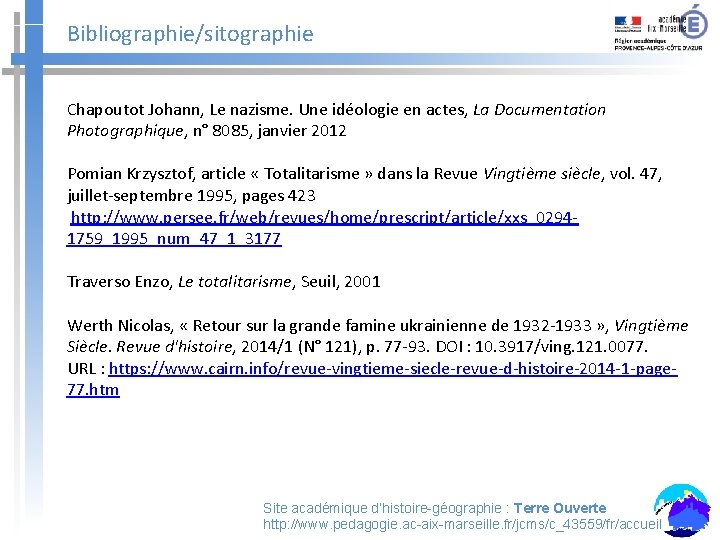Select the 'Bibliographie/sitographie' slide title
Image resolution: width=720 pixels, height=540 pixels.
click(190, 34)
